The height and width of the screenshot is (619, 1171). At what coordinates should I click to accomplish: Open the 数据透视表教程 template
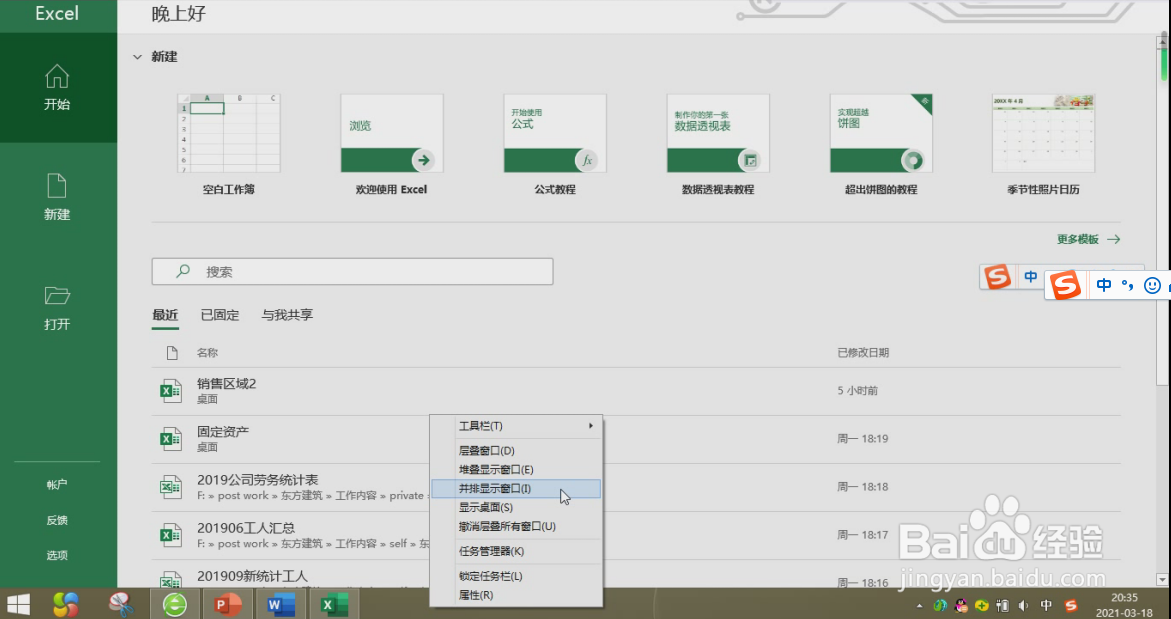(x=718, y=144)
